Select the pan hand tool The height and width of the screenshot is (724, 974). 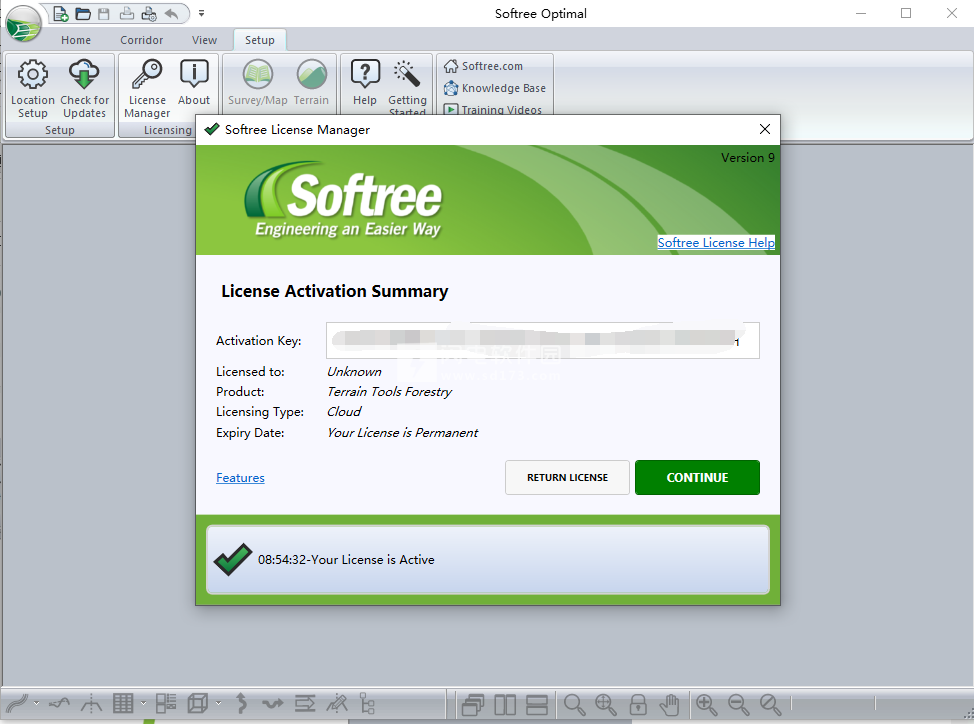click(x=670, y=705)
